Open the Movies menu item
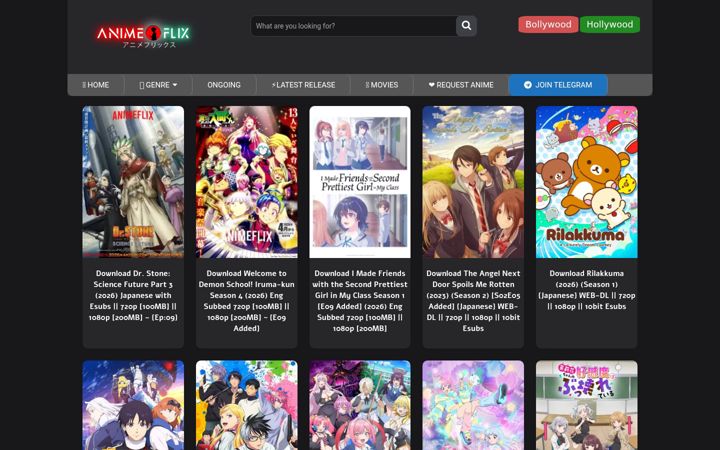This screenshot has width=720, height=450. (x=382, y=85)
